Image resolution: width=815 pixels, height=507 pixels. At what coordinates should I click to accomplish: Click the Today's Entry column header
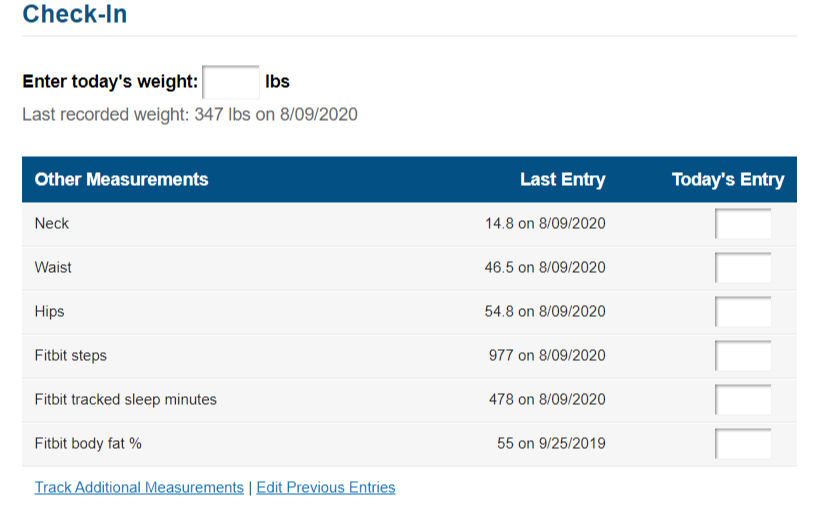[x=728, y=179]
